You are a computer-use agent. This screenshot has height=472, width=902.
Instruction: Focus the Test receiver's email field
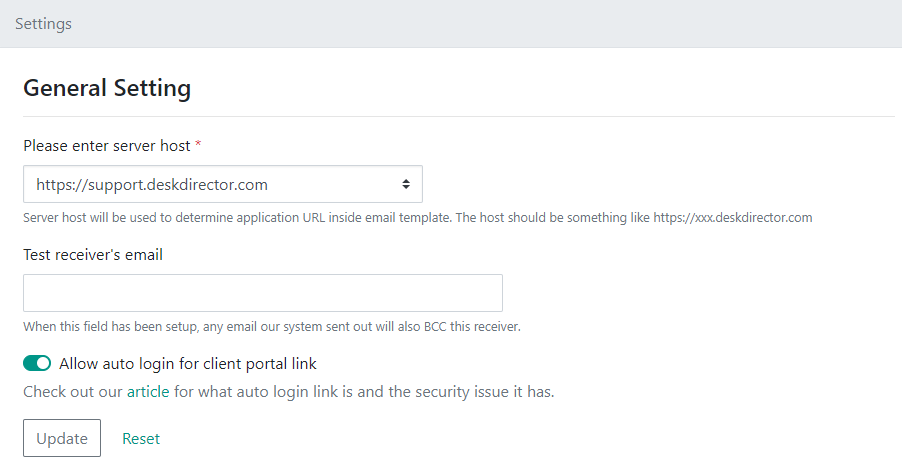[263, 293]
